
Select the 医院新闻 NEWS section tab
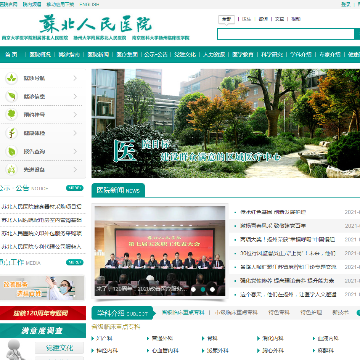(x=118, y=190)
